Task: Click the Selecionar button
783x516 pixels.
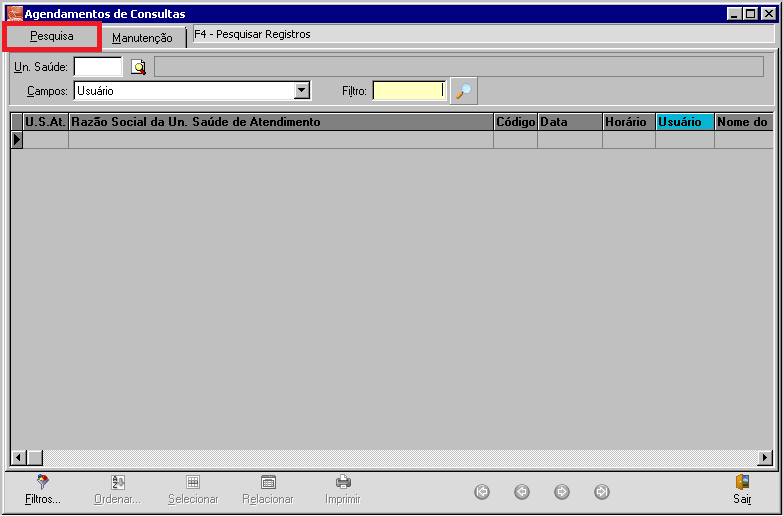Action: pos(193,490)
